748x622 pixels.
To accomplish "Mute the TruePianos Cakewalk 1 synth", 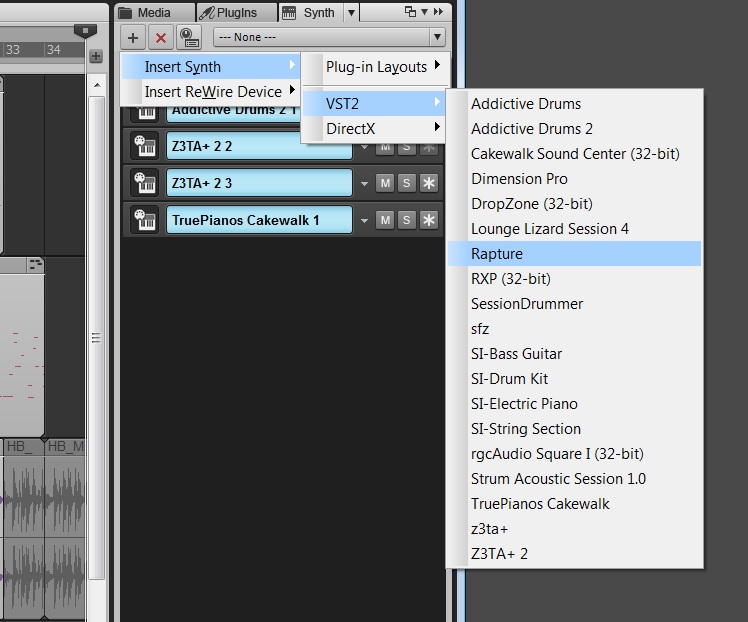I will coord(385,220).
